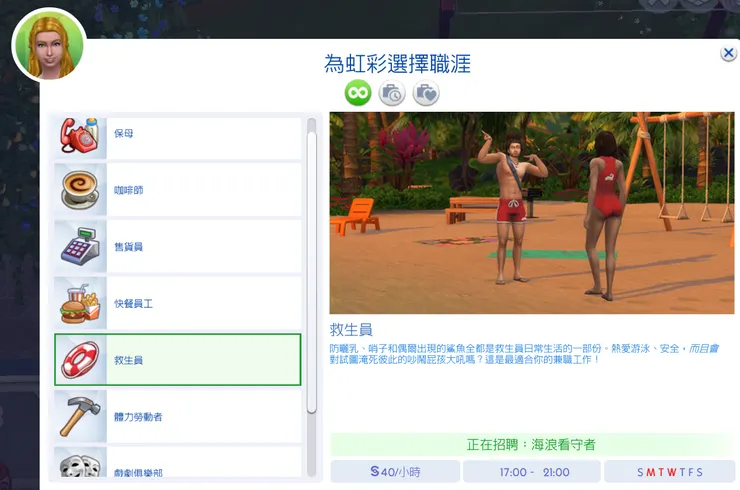Click the burger and fries icon

[80, 303]
